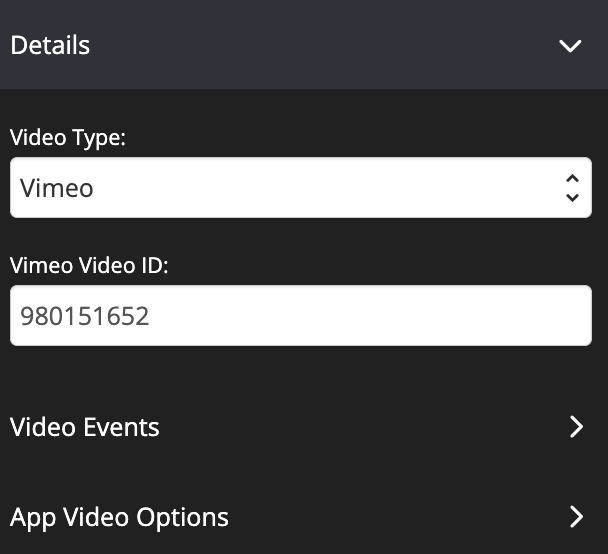Collapse the Details section chevron

[570, 46]
